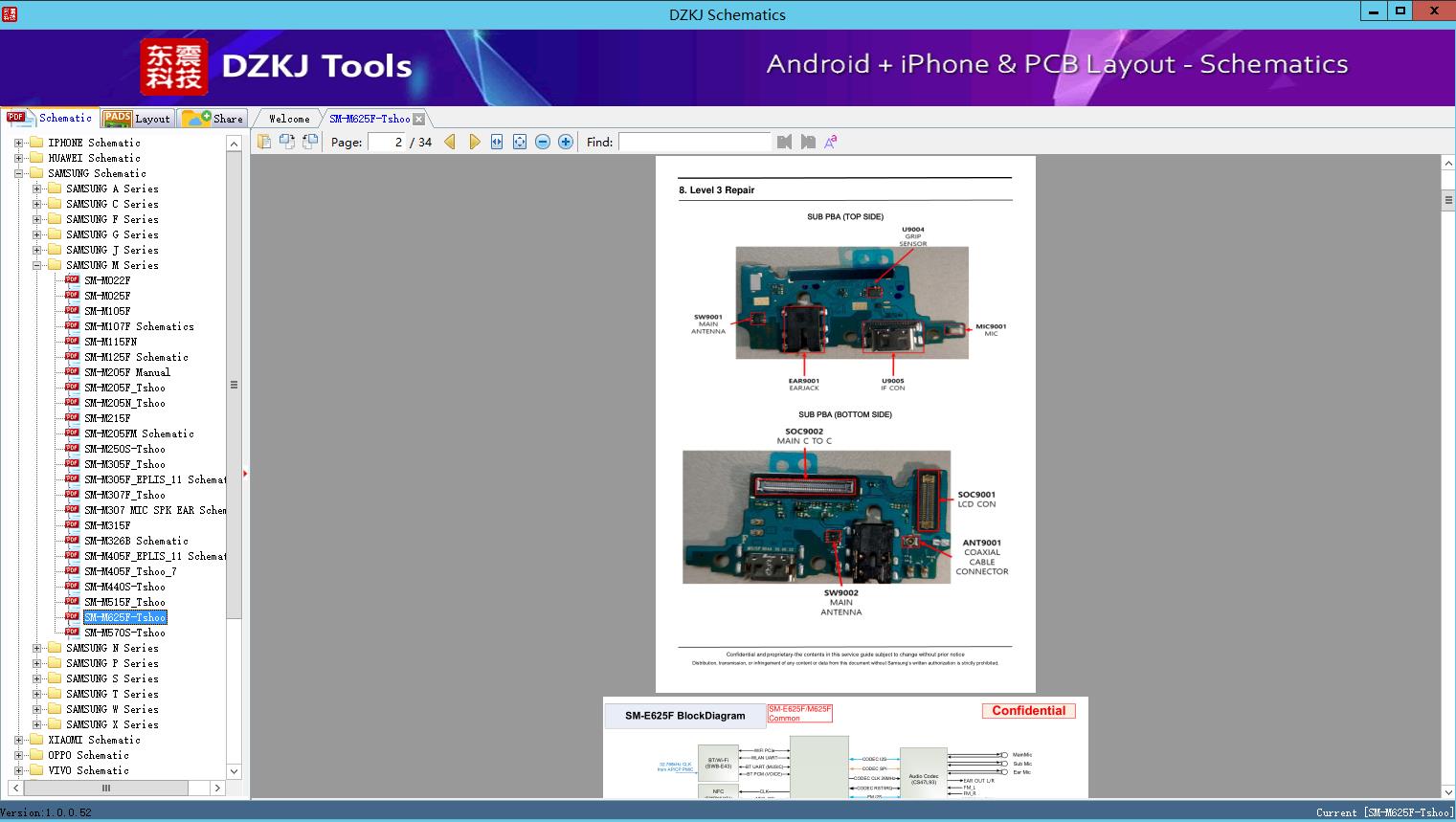Open SM-M515F_Tshoo file
1456x822 pixels.
point(124,602)
